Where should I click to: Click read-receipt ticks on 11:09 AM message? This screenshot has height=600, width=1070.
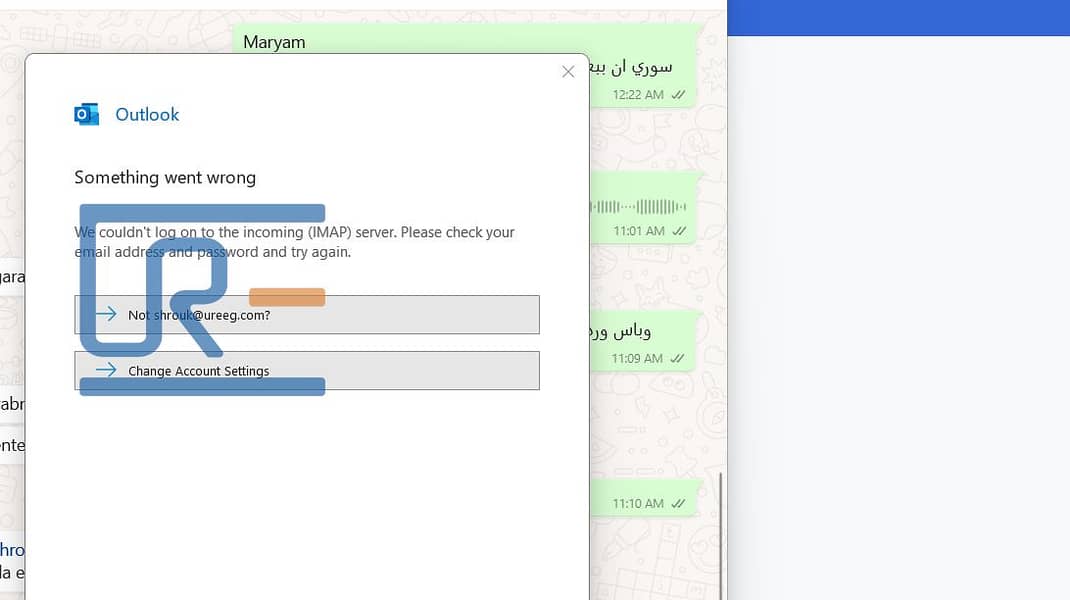tap(677, 358)
